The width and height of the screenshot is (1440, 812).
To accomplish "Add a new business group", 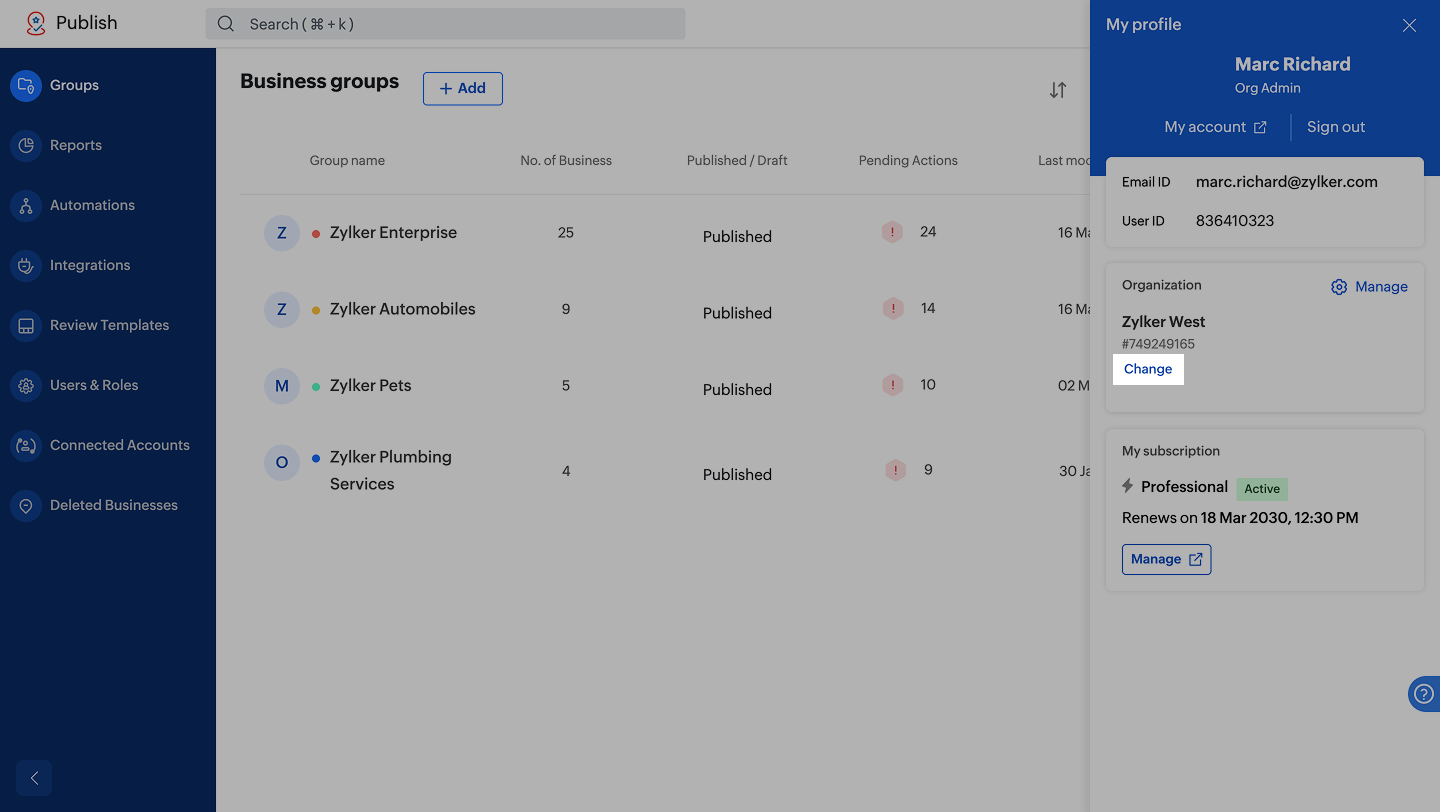I will tap(462, 88).
